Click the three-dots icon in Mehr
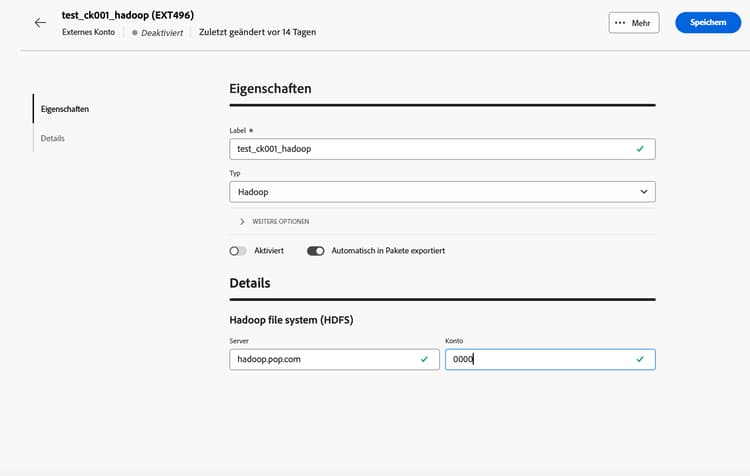 pyautogui.click(x=620, y=23)
